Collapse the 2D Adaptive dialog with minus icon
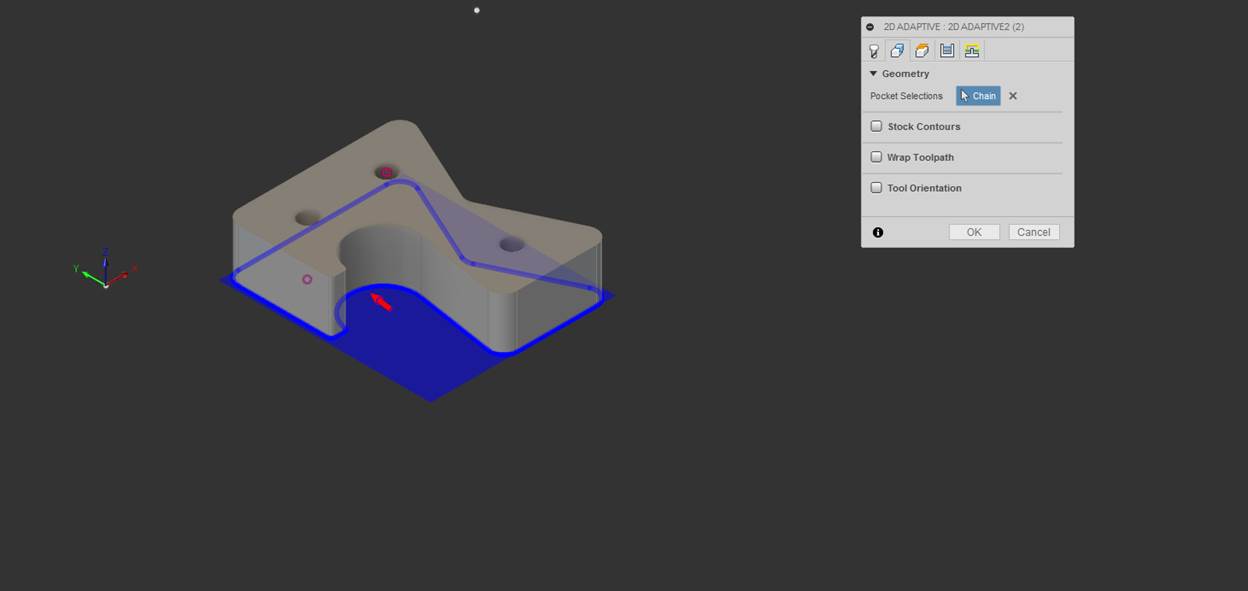This screenshot has width=1248, height=591. click(870, 27)
